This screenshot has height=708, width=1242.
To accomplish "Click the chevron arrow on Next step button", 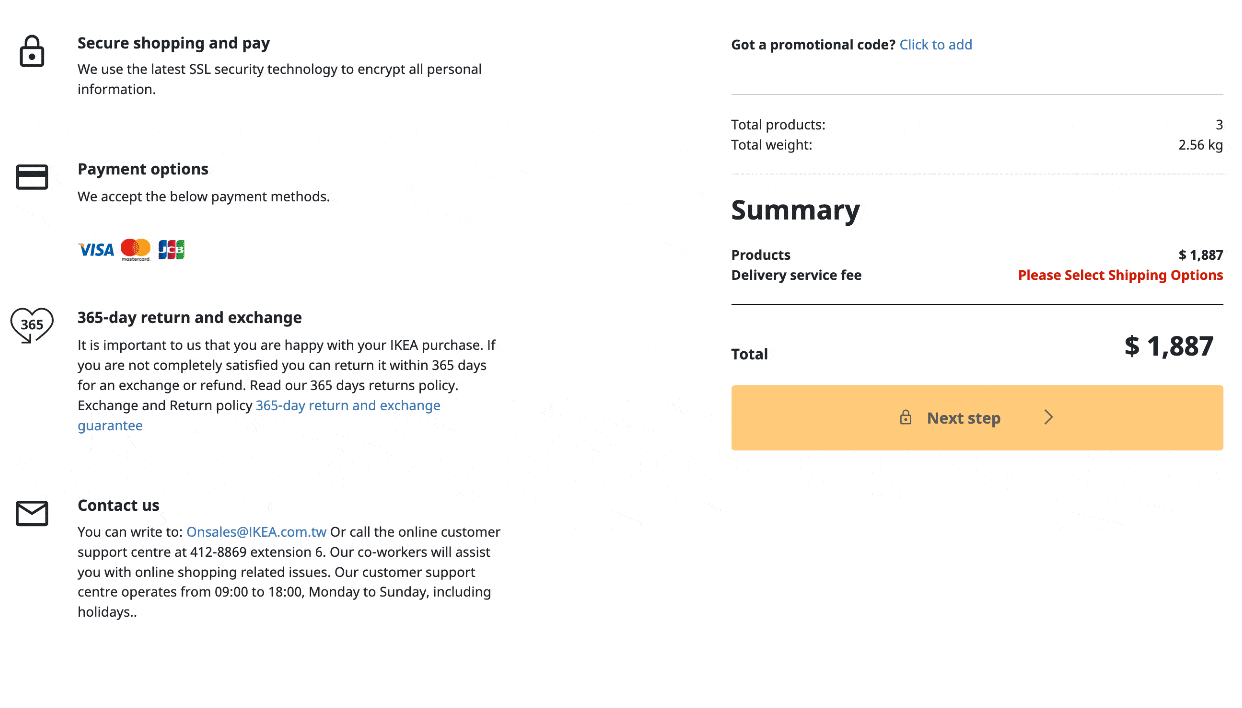I will [x=1048, y=418].
